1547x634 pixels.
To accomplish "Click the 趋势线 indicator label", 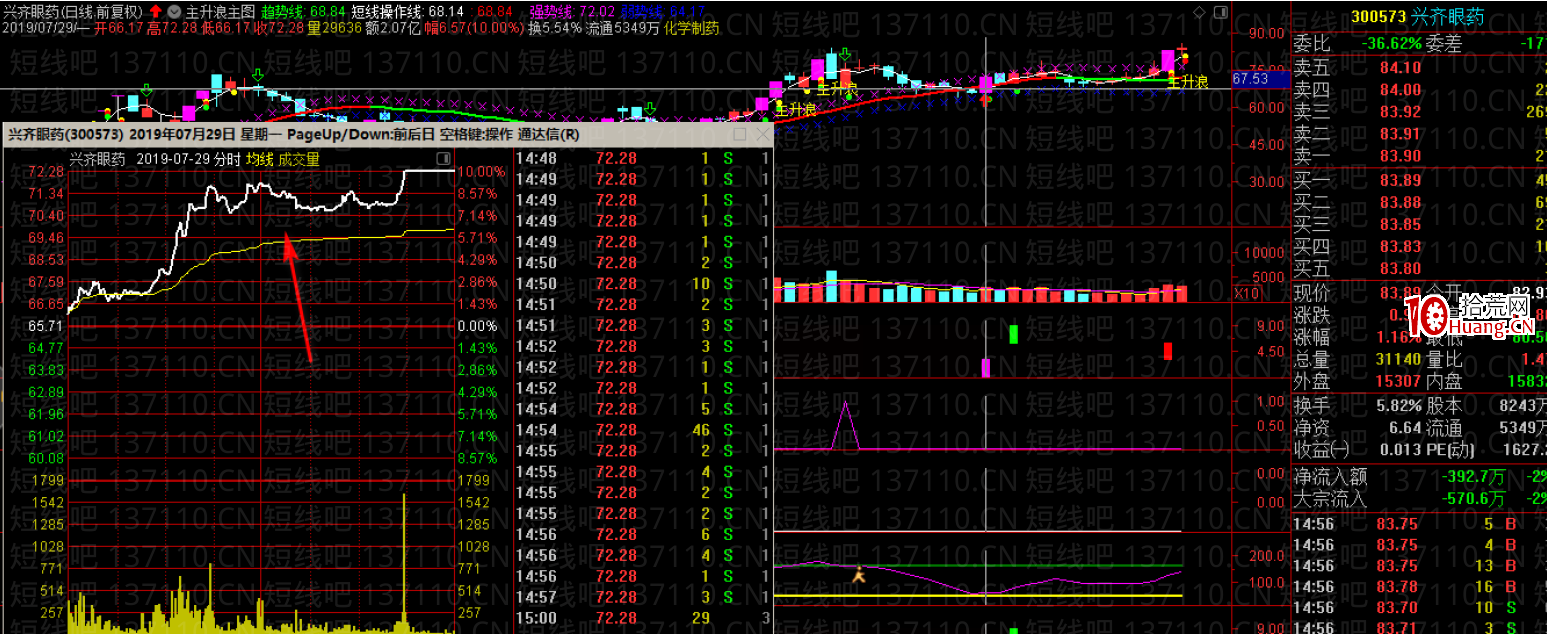I will point(282,12).
